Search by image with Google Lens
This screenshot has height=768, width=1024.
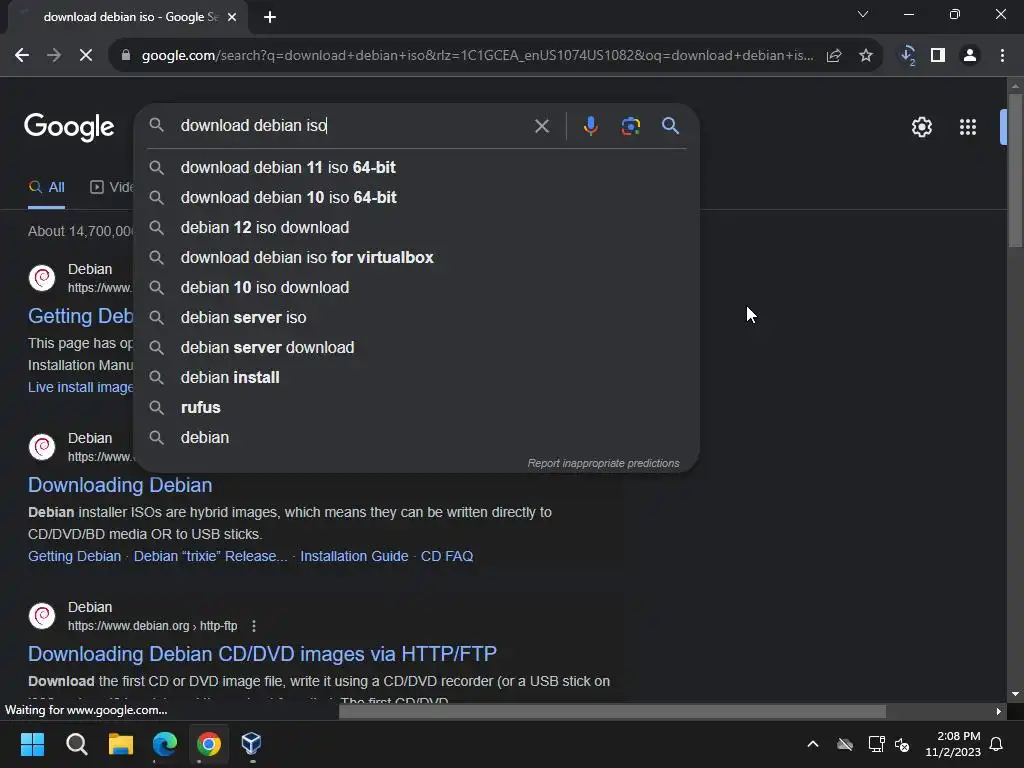[631, 126]
